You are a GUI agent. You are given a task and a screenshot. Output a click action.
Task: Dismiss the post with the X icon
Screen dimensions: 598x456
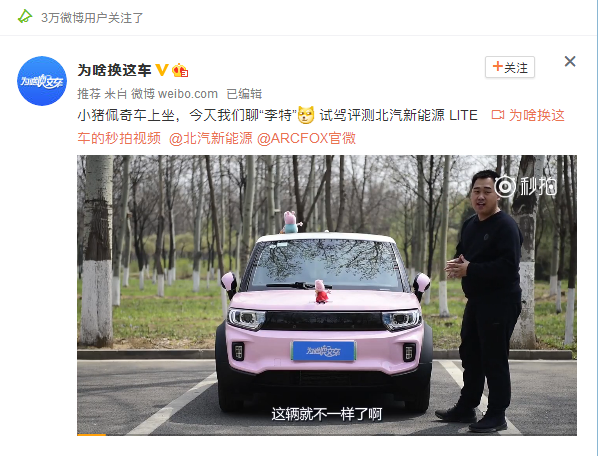click(570, 61)
